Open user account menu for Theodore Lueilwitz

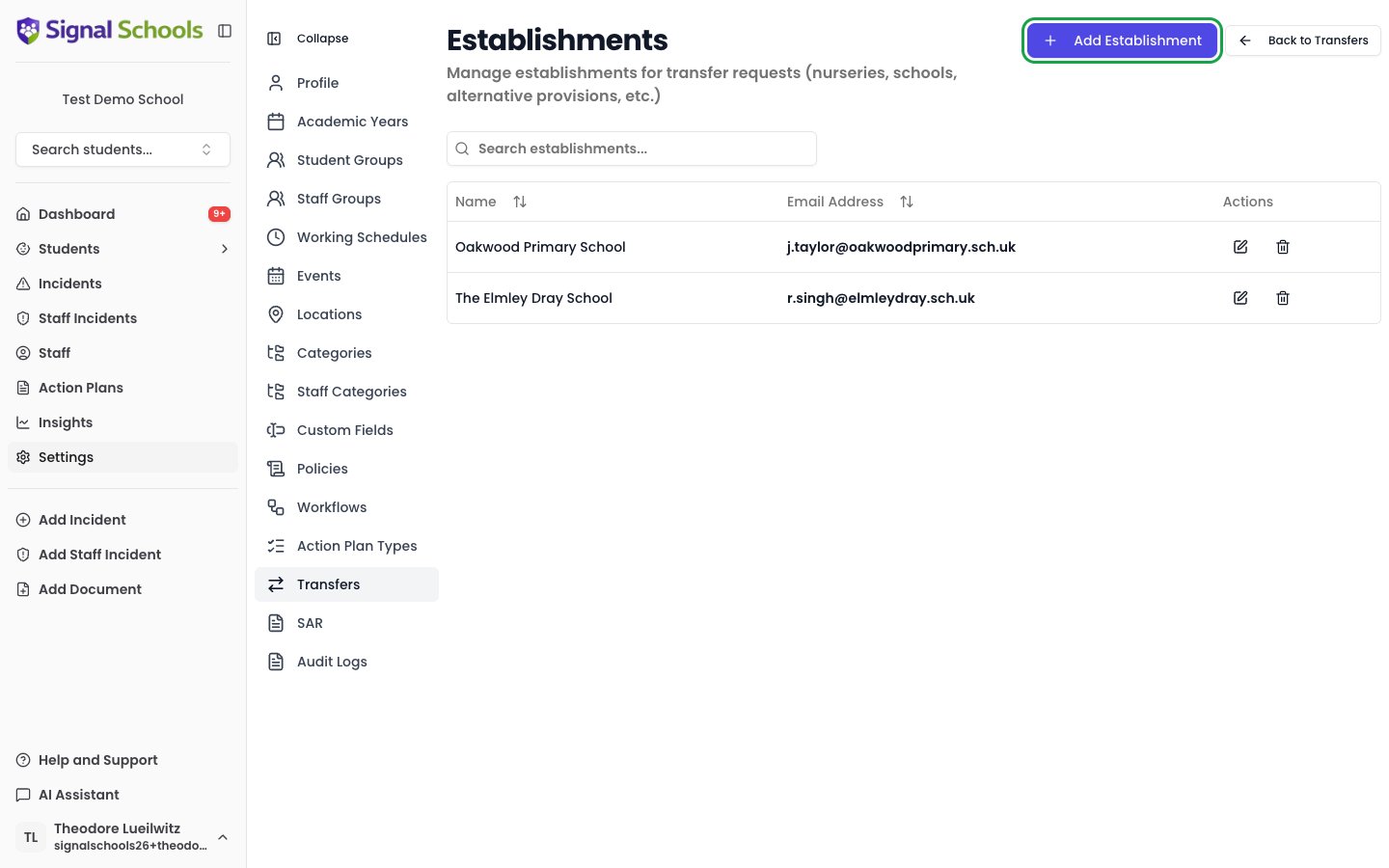123,837
